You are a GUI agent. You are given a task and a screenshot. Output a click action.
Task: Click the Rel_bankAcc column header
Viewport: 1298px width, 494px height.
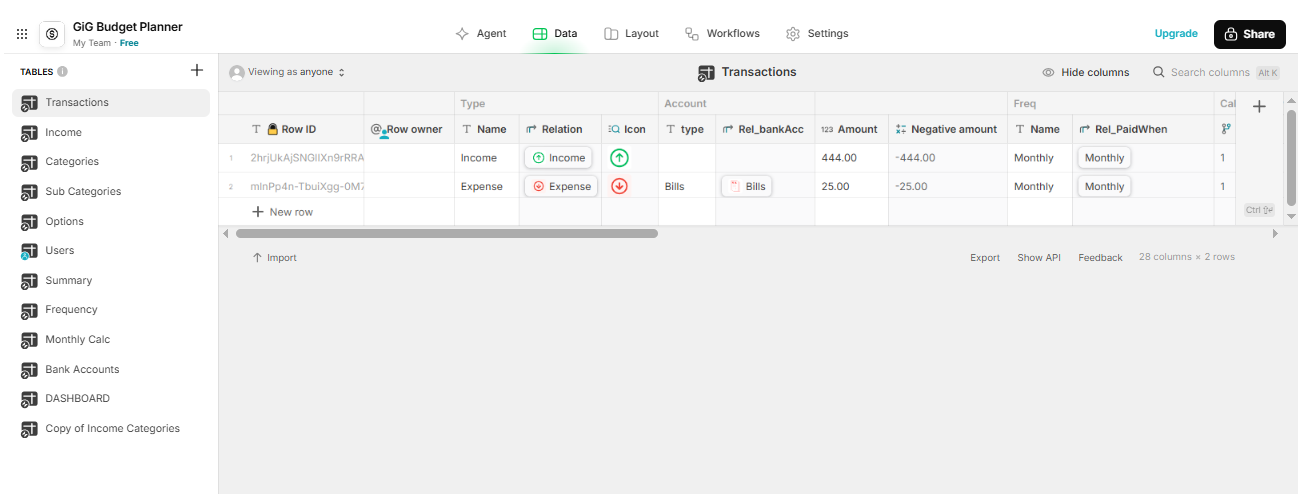coord(765,129)
